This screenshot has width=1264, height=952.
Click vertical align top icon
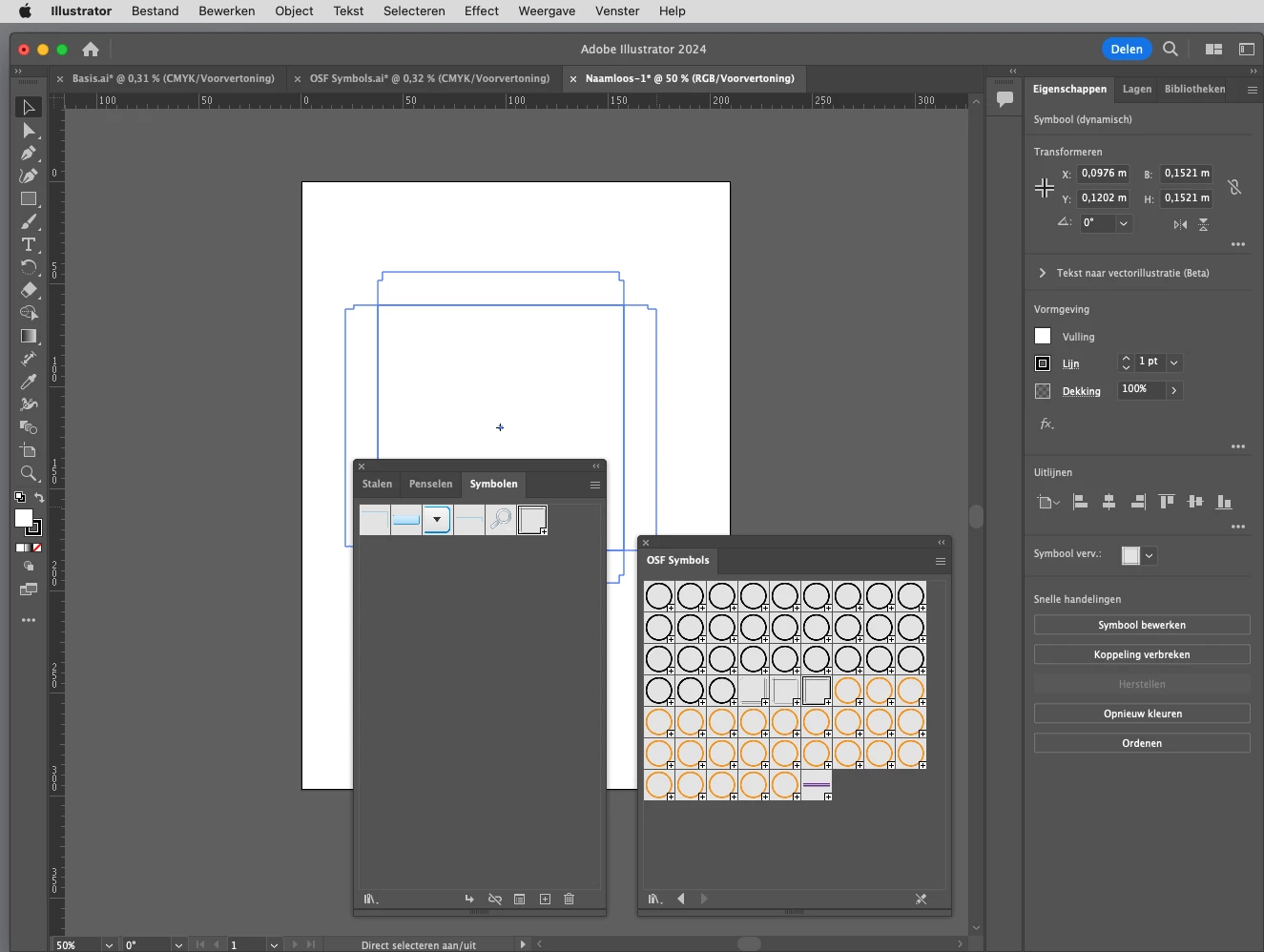1167,502
